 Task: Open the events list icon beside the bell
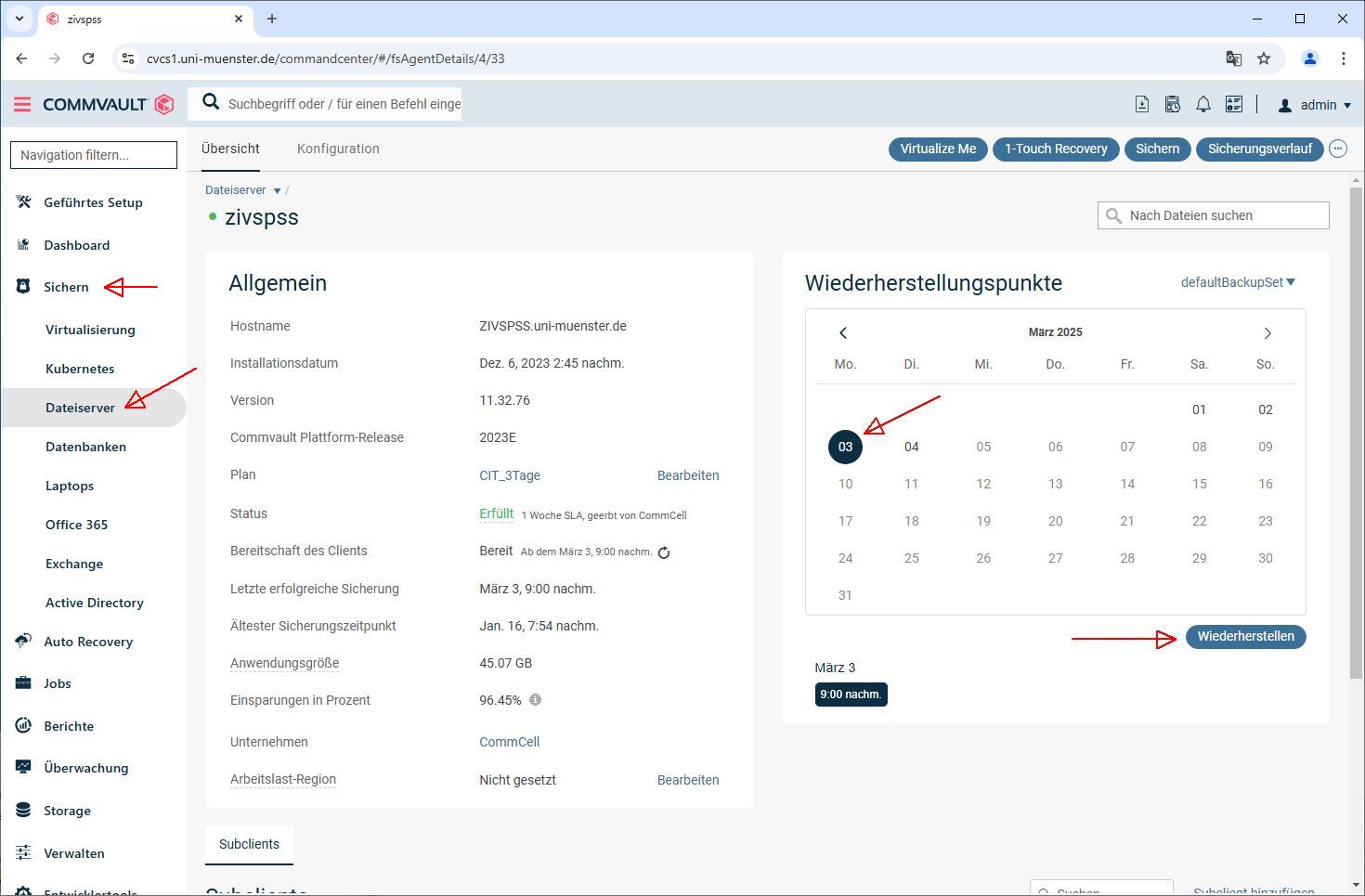(x=1234, y=105)
